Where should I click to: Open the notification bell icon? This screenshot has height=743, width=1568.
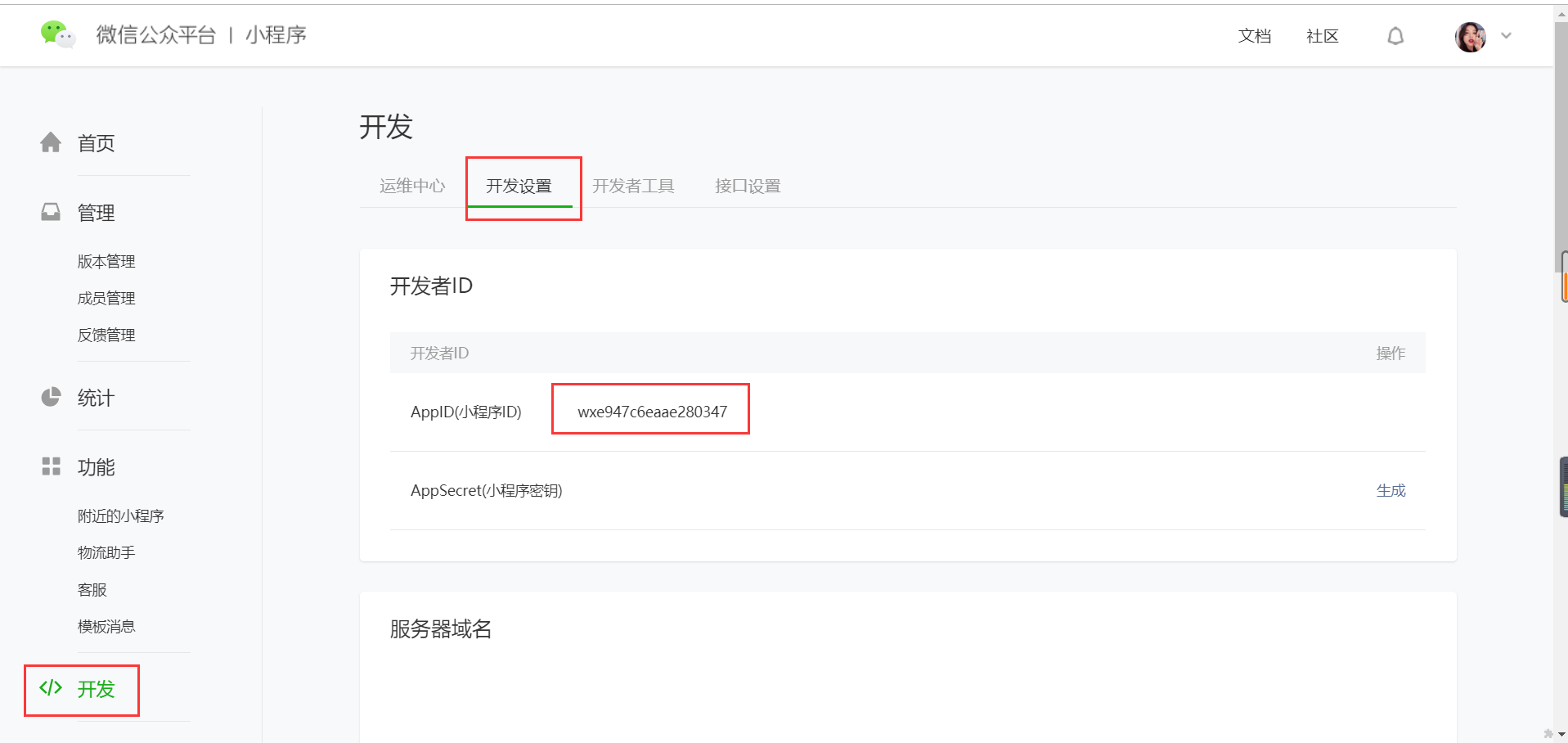tap(1395, 36)
